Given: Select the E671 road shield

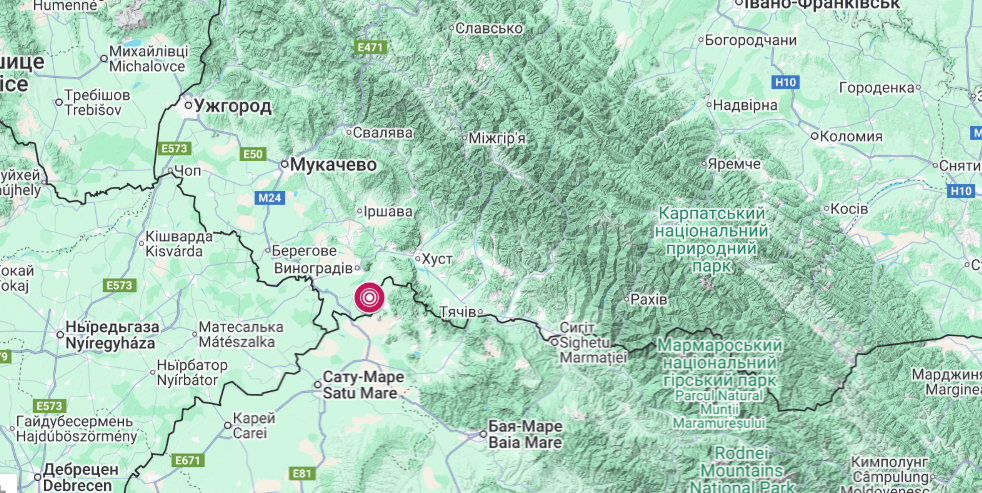Looking at the screenshot, I should tap(189, 461).
